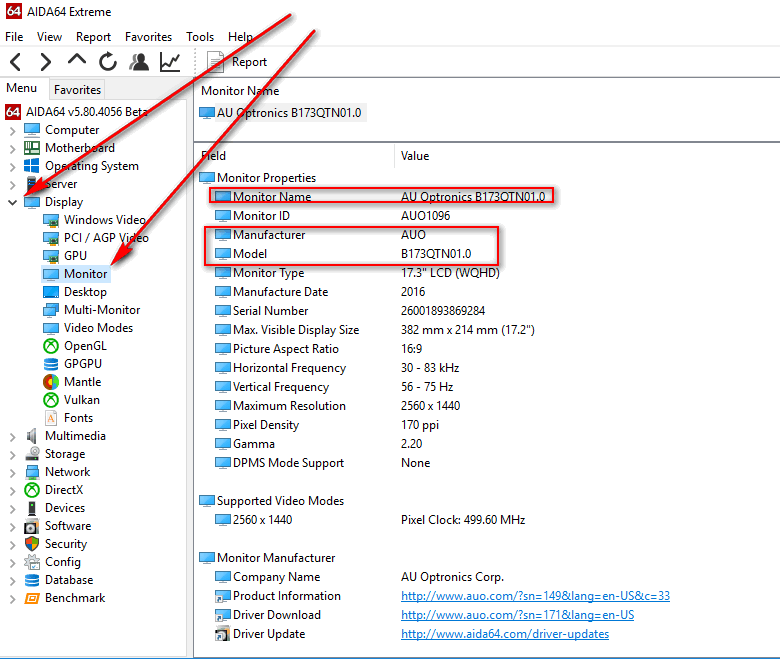This screenshot has height=659, width=780.
Task: Switch to the Menu tab
Action: coord(21,88)
